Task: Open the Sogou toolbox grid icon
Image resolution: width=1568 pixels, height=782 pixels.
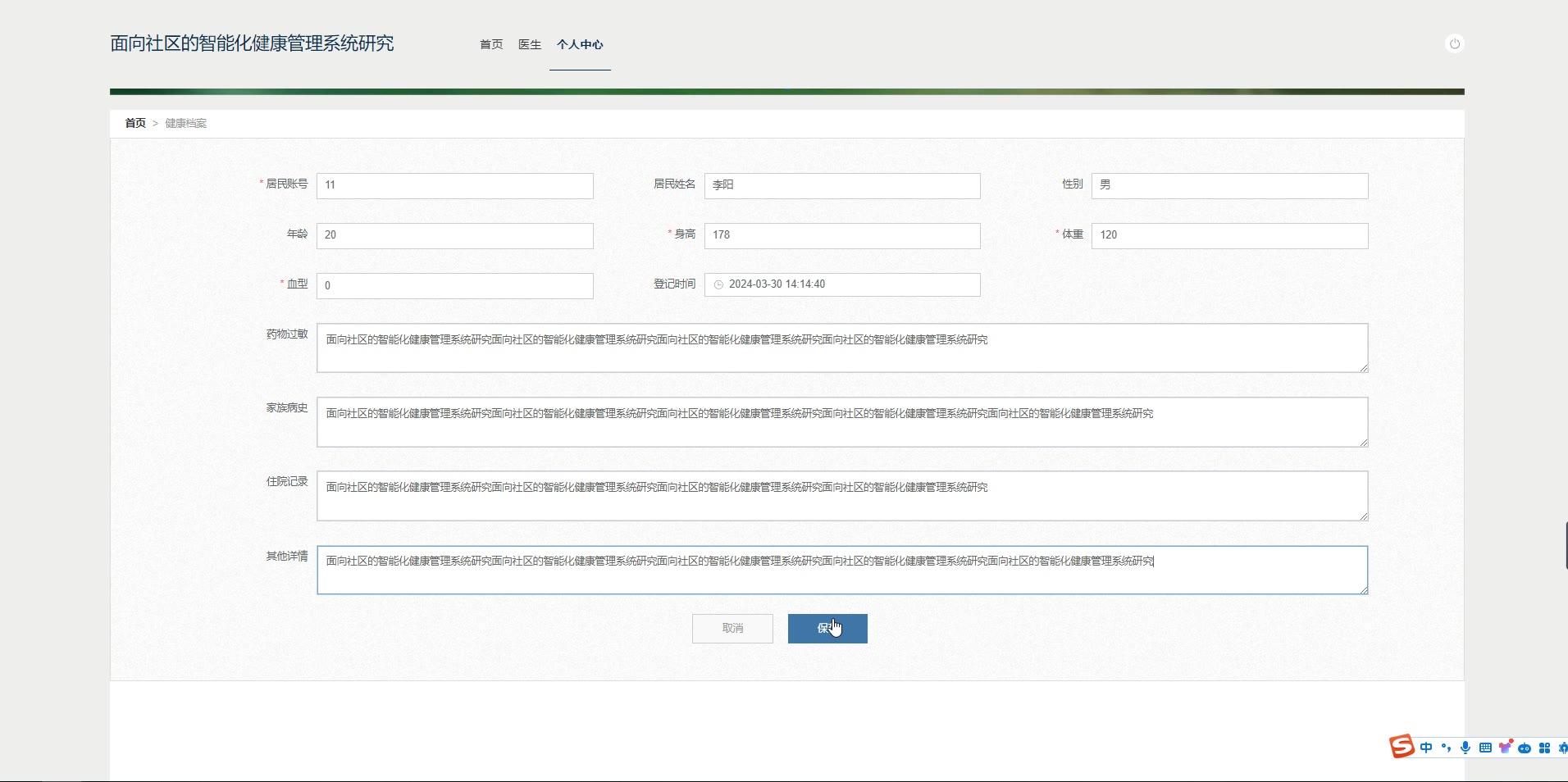Action: tap(1544, 748)
